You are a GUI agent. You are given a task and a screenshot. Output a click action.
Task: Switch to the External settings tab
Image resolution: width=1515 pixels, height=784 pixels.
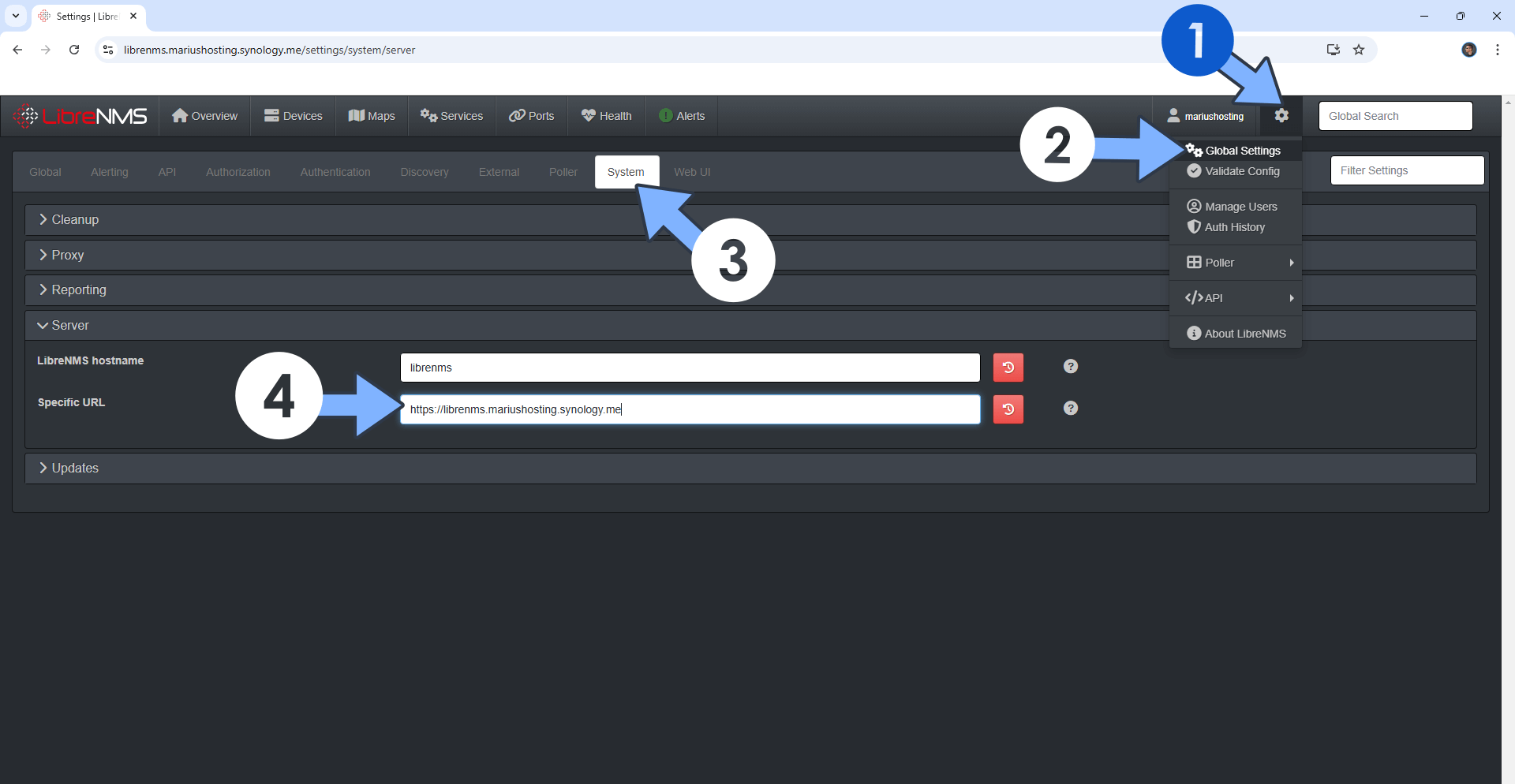pyautogui.click(x=499, y=172)
